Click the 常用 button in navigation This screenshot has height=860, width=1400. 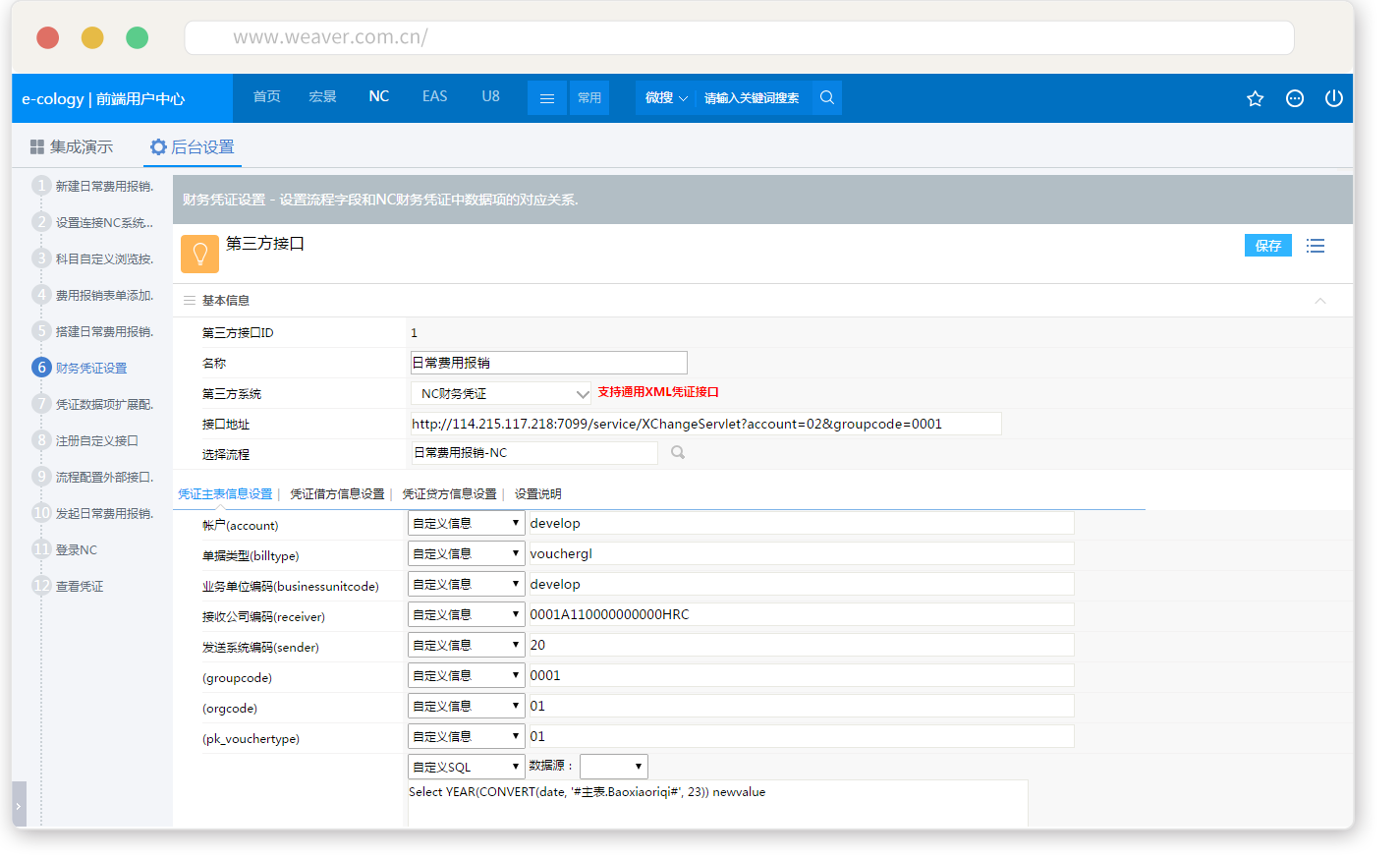(589, 98)
